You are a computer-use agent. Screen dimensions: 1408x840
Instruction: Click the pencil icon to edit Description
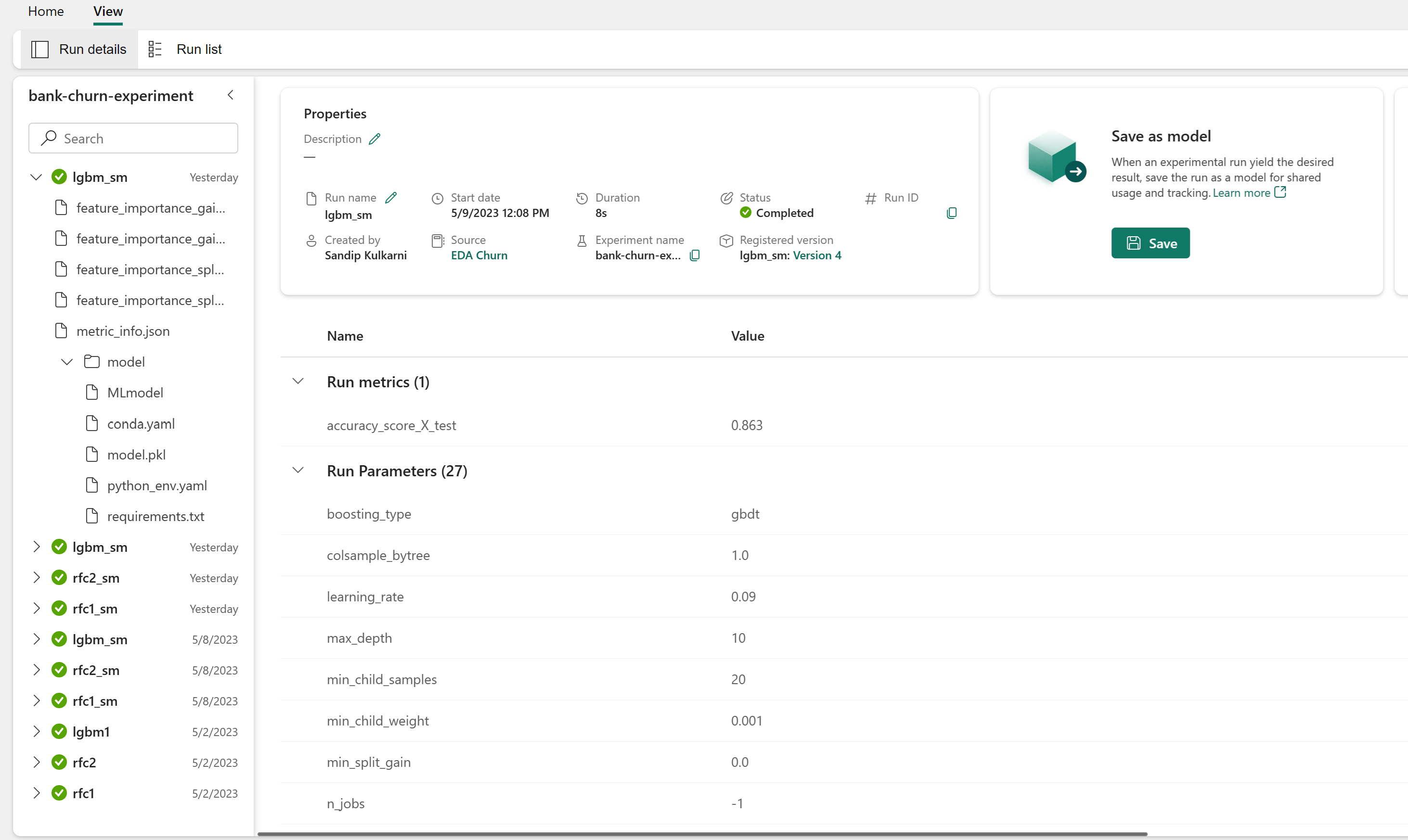click(x=375, y=139)
